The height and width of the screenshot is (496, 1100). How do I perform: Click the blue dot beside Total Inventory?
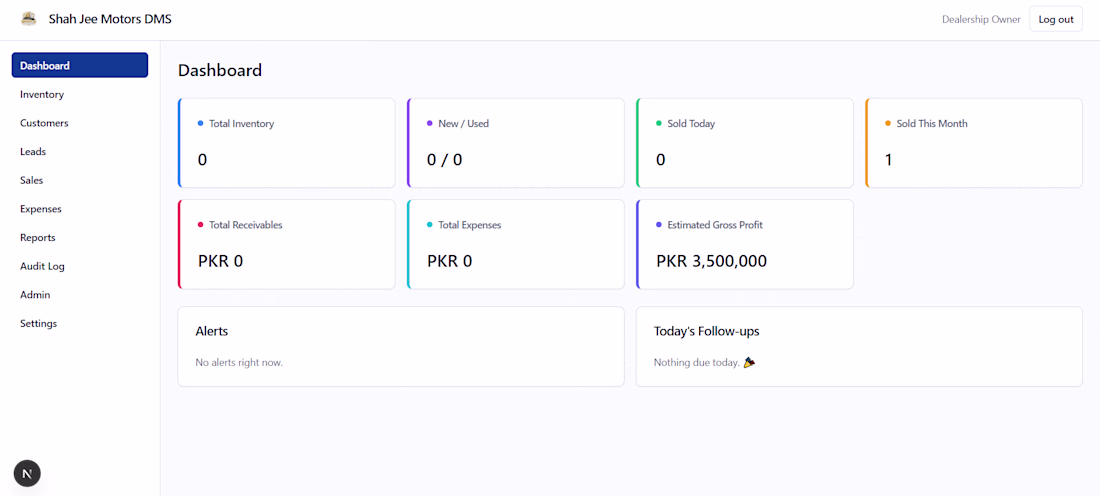[201, 123]
